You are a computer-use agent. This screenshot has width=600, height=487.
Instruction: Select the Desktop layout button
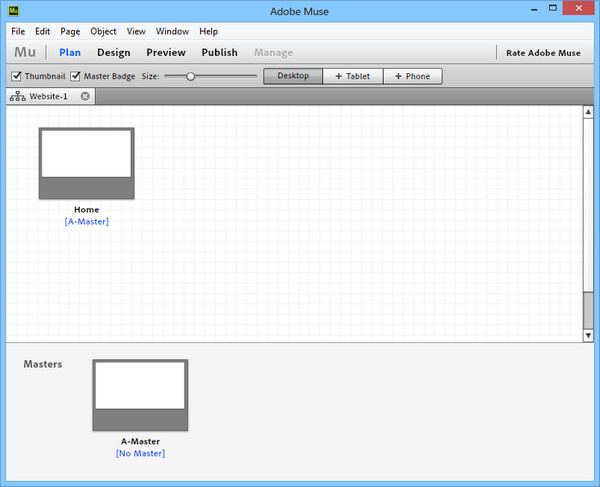point(293,76)
